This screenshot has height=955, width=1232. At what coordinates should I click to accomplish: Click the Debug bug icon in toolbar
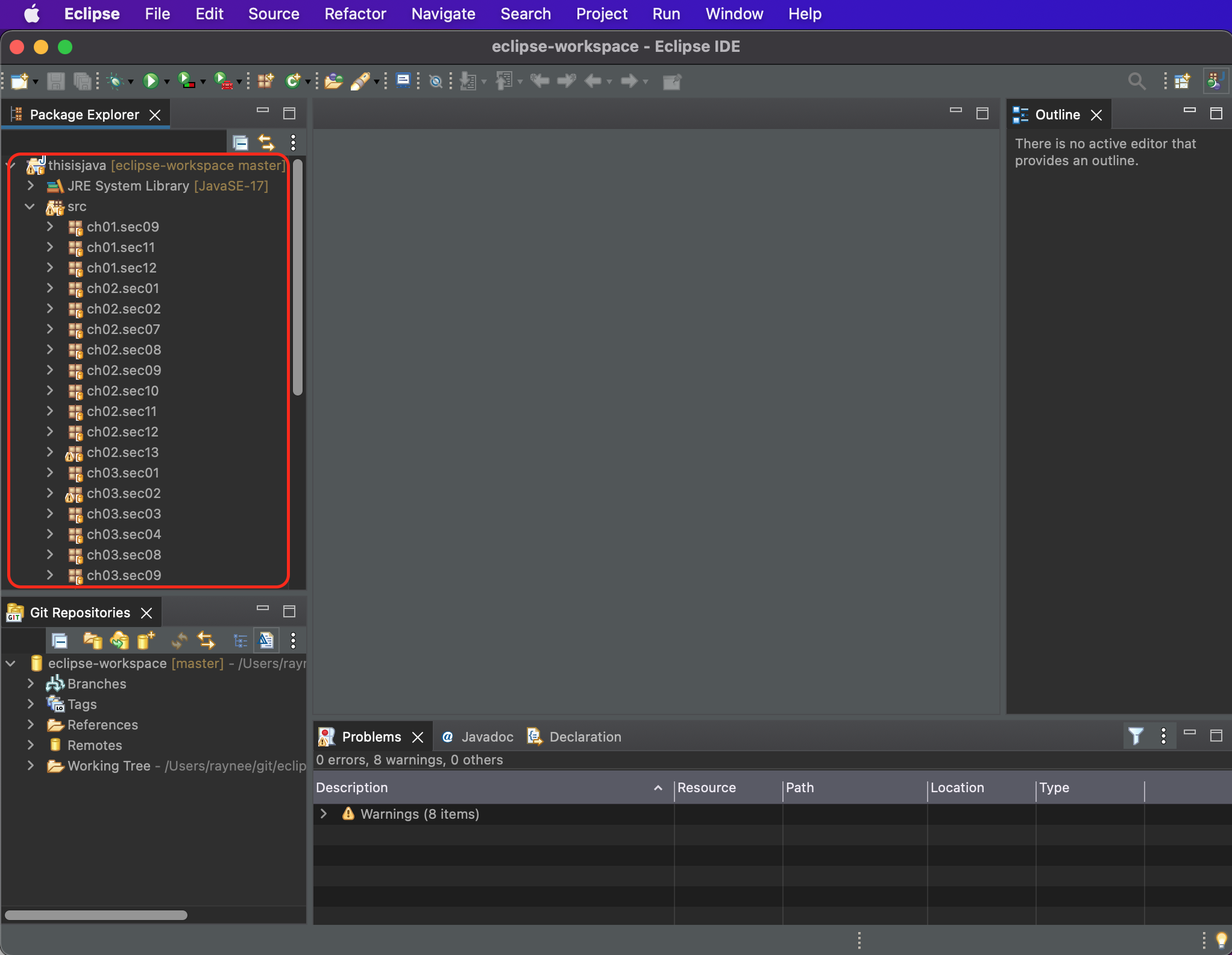115,81
